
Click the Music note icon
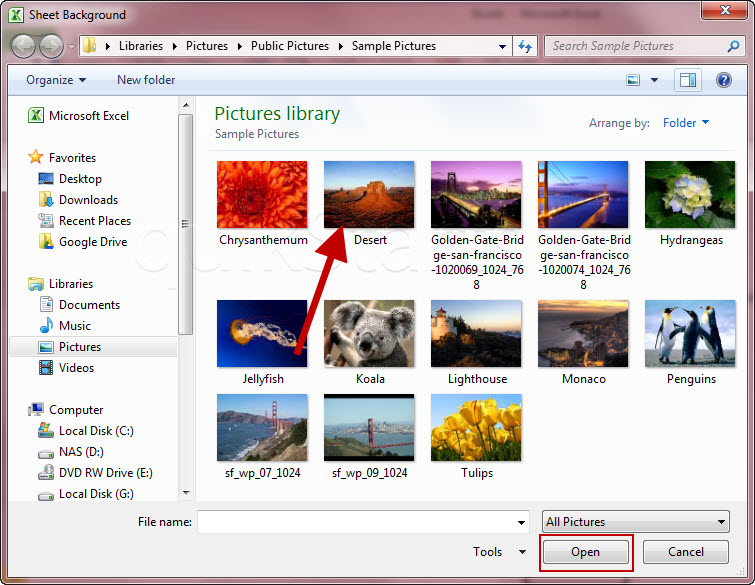pyautogui.click(x=46, y=325)
